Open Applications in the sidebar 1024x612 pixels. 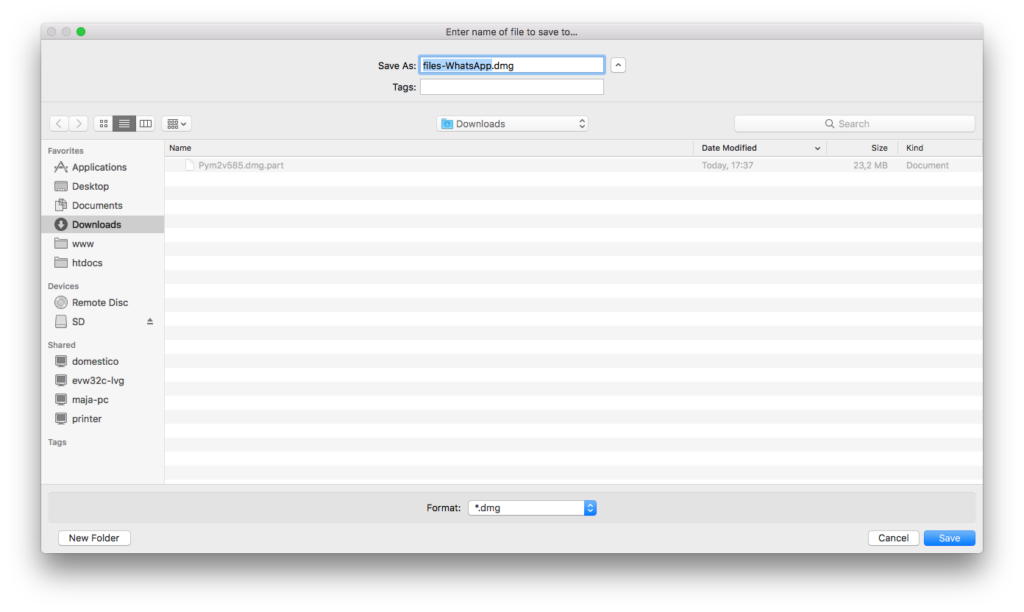(99, 167)
